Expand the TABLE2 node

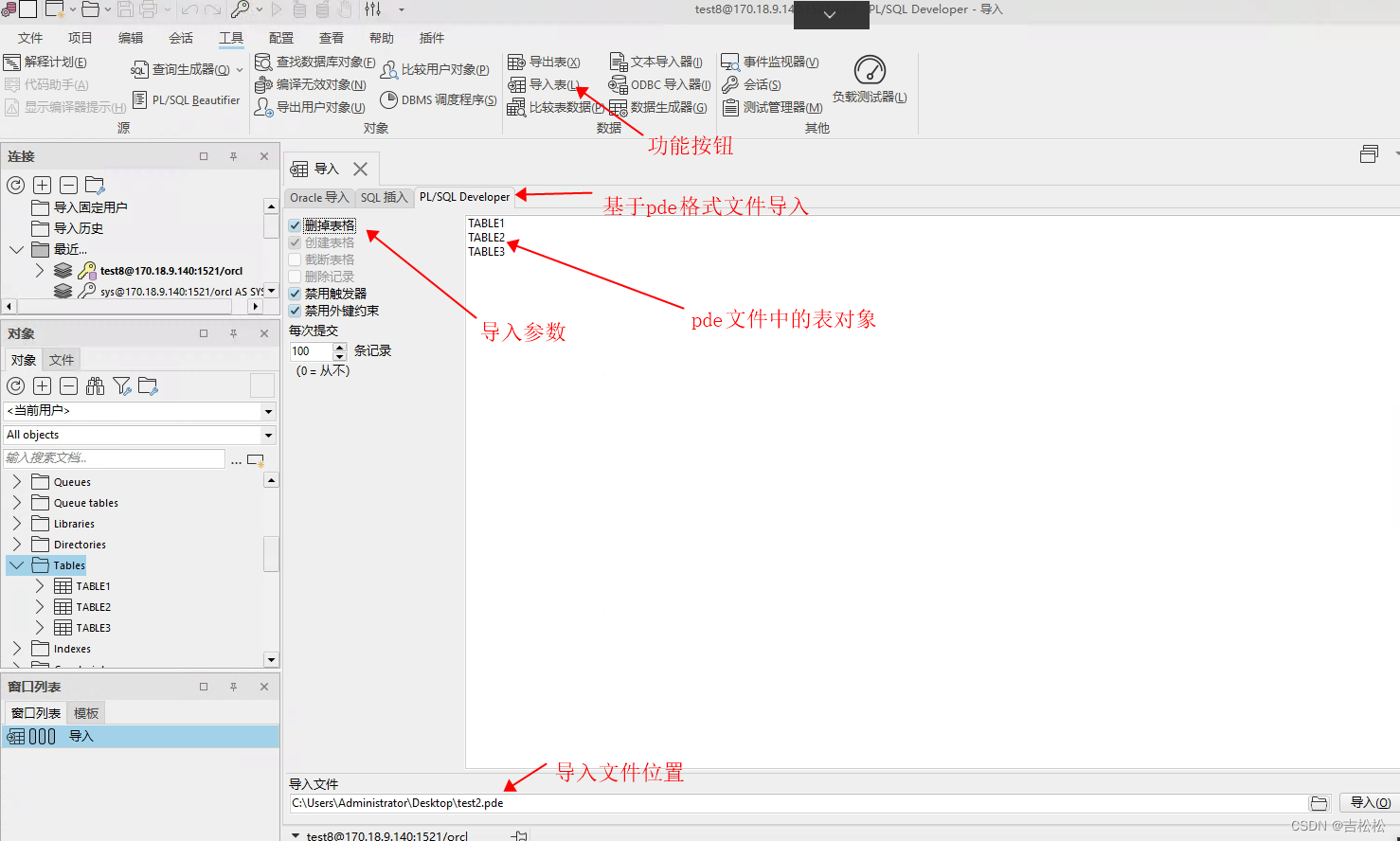(x=39, y=607)
